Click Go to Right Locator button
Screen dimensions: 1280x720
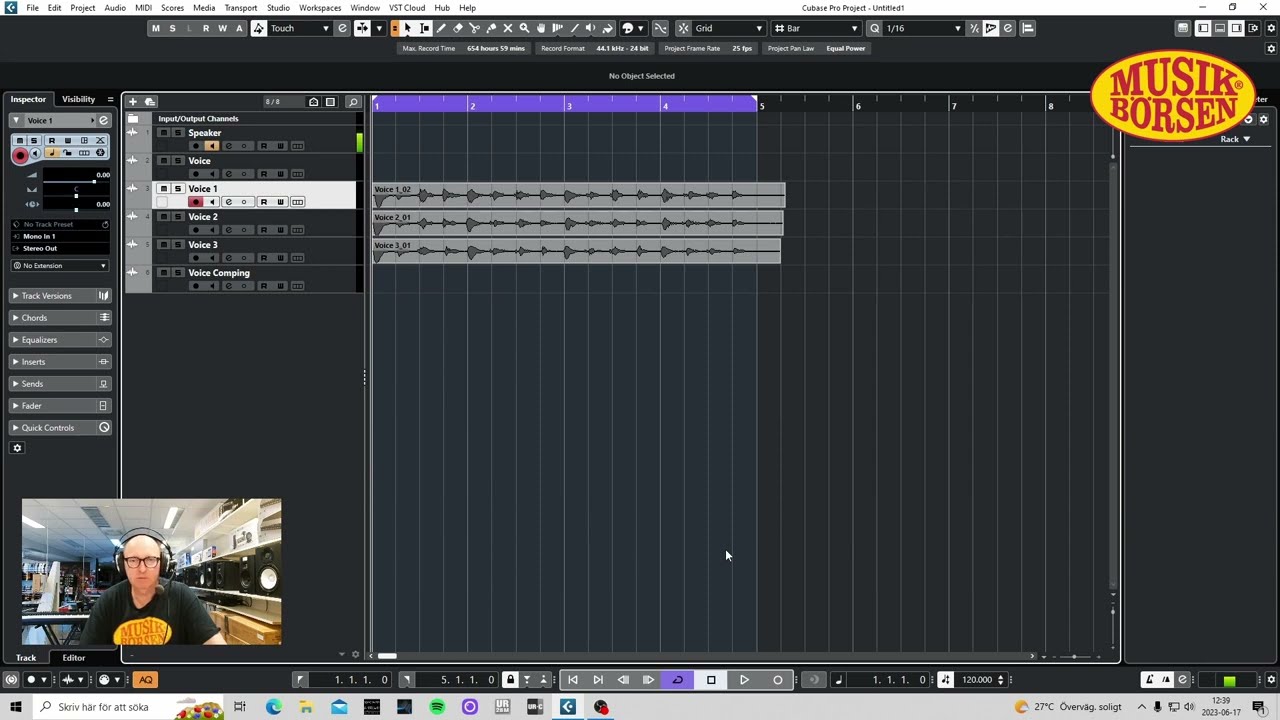click(x=598, y=680)
